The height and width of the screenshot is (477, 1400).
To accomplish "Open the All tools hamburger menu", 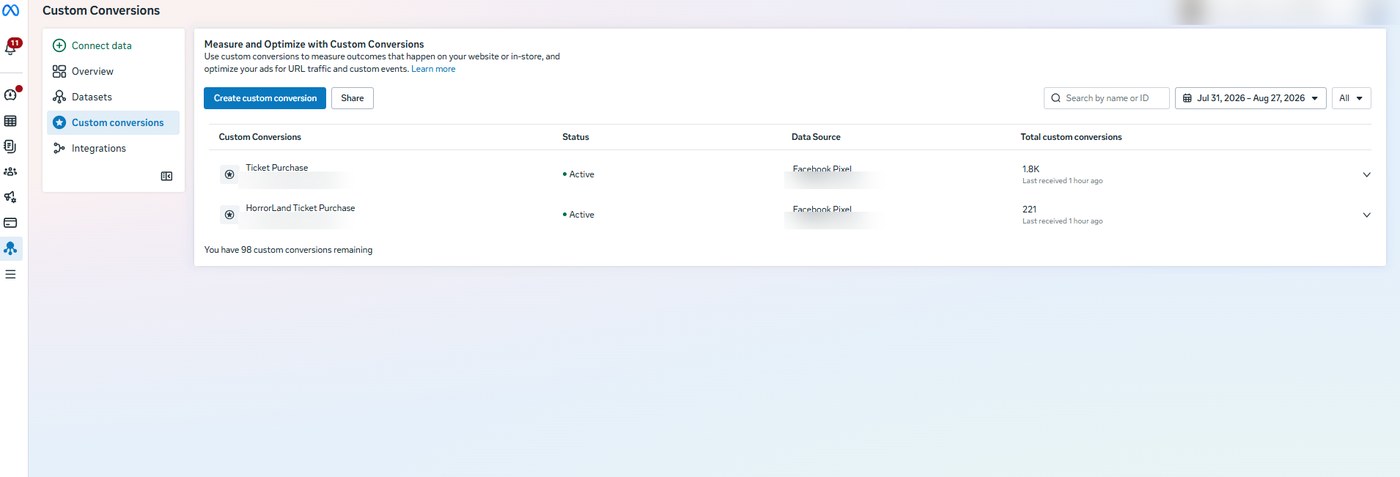I will [10, 274].
